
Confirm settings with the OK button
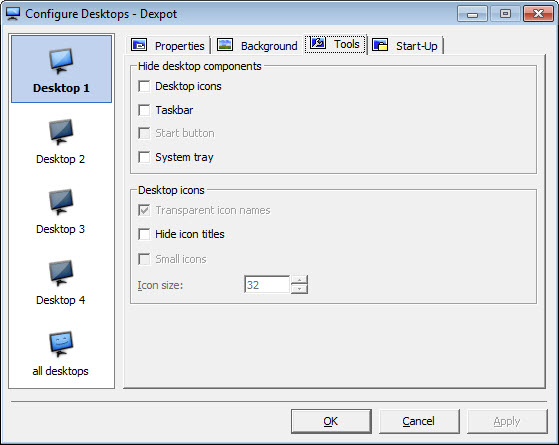coord(331,421)
